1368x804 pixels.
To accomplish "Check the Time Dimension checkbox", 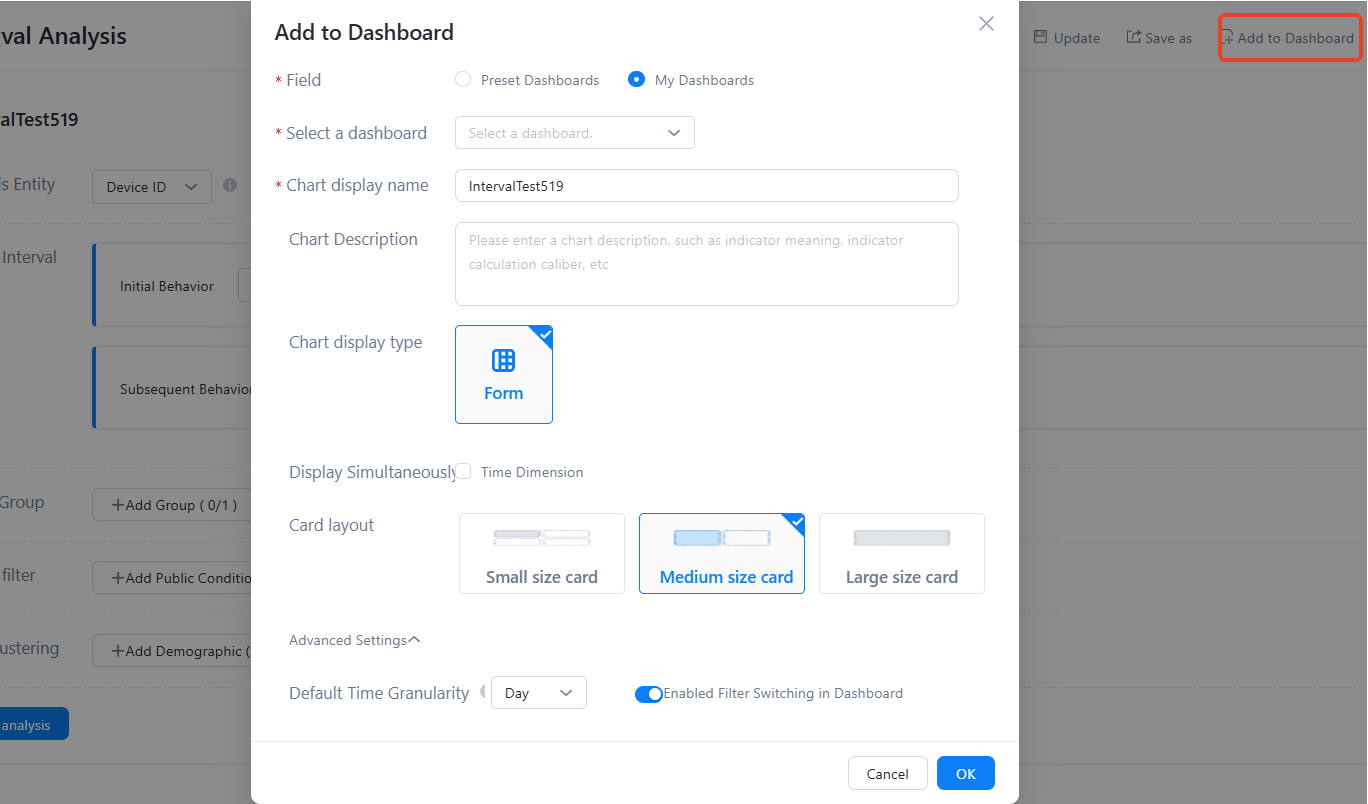I will pos(464,472).
